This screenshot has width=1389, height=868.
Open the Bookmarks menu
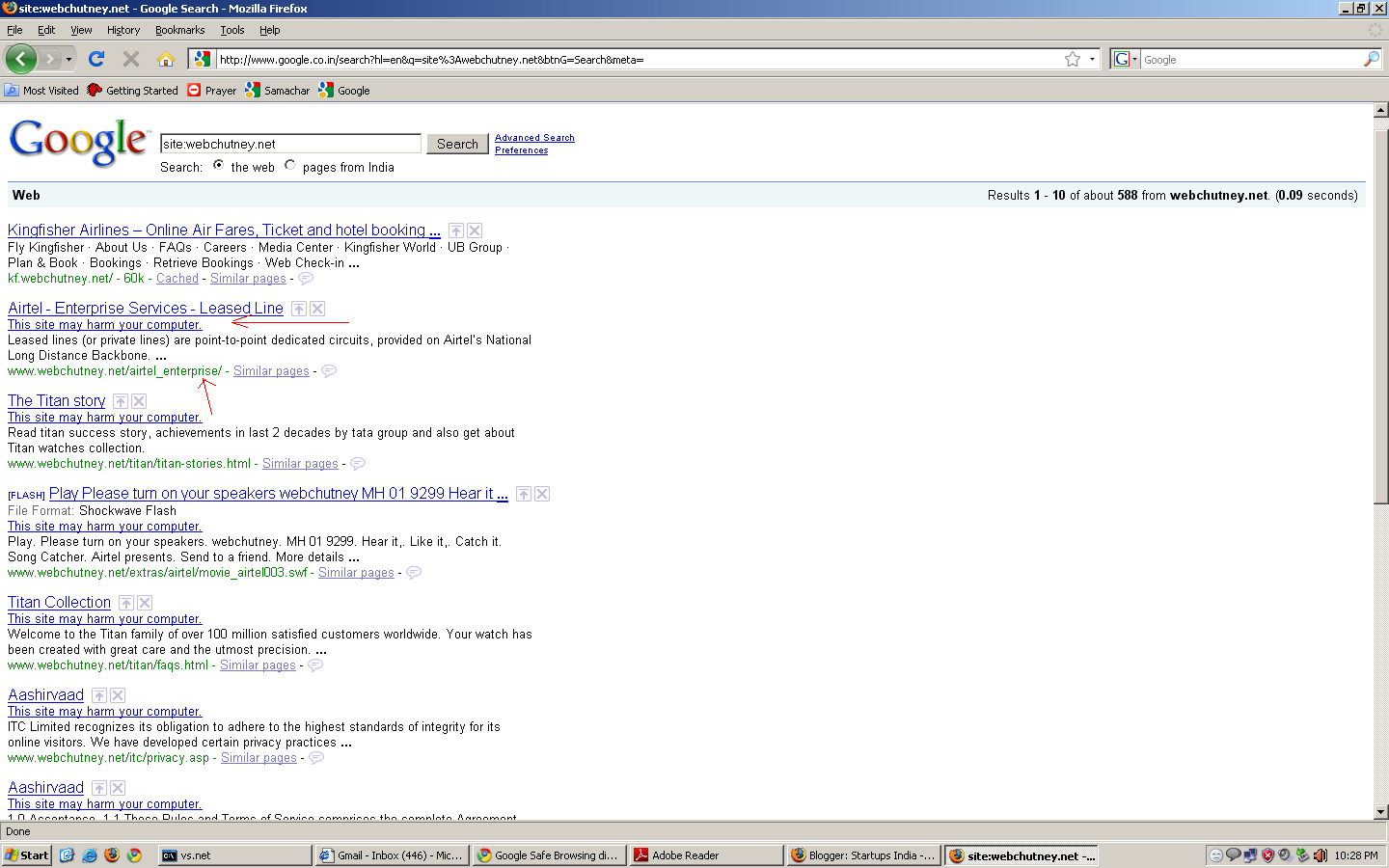(x=180, y=30)
